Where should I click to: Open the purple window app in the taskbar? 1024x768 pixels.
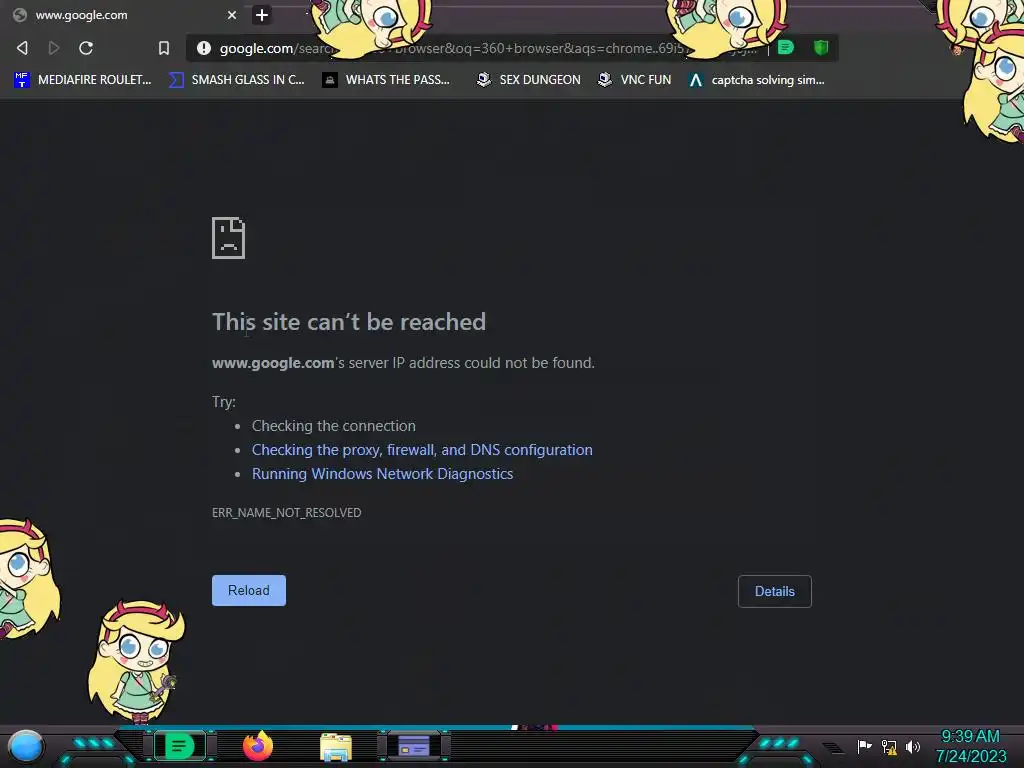[x=413, y=746]
